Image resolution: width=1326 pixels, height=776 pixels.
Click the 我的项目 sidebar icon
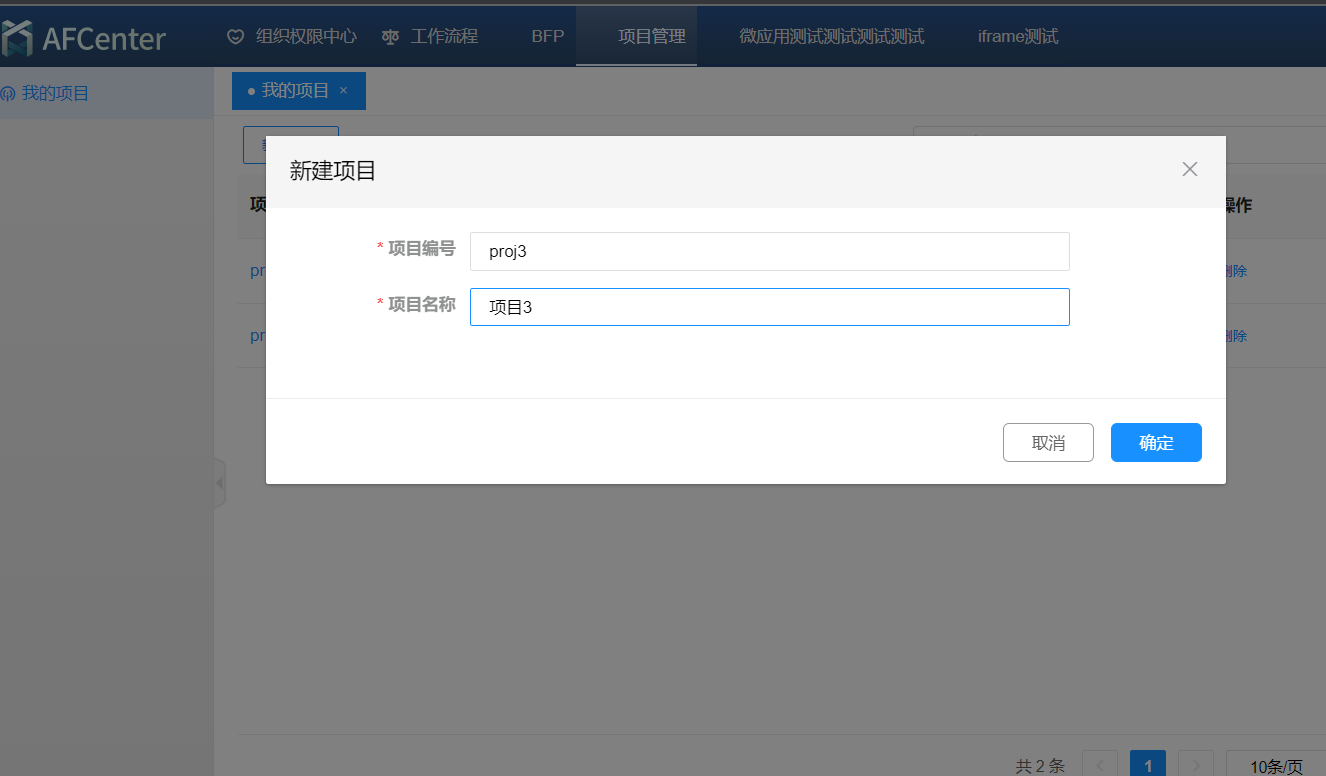pos(8,94)
